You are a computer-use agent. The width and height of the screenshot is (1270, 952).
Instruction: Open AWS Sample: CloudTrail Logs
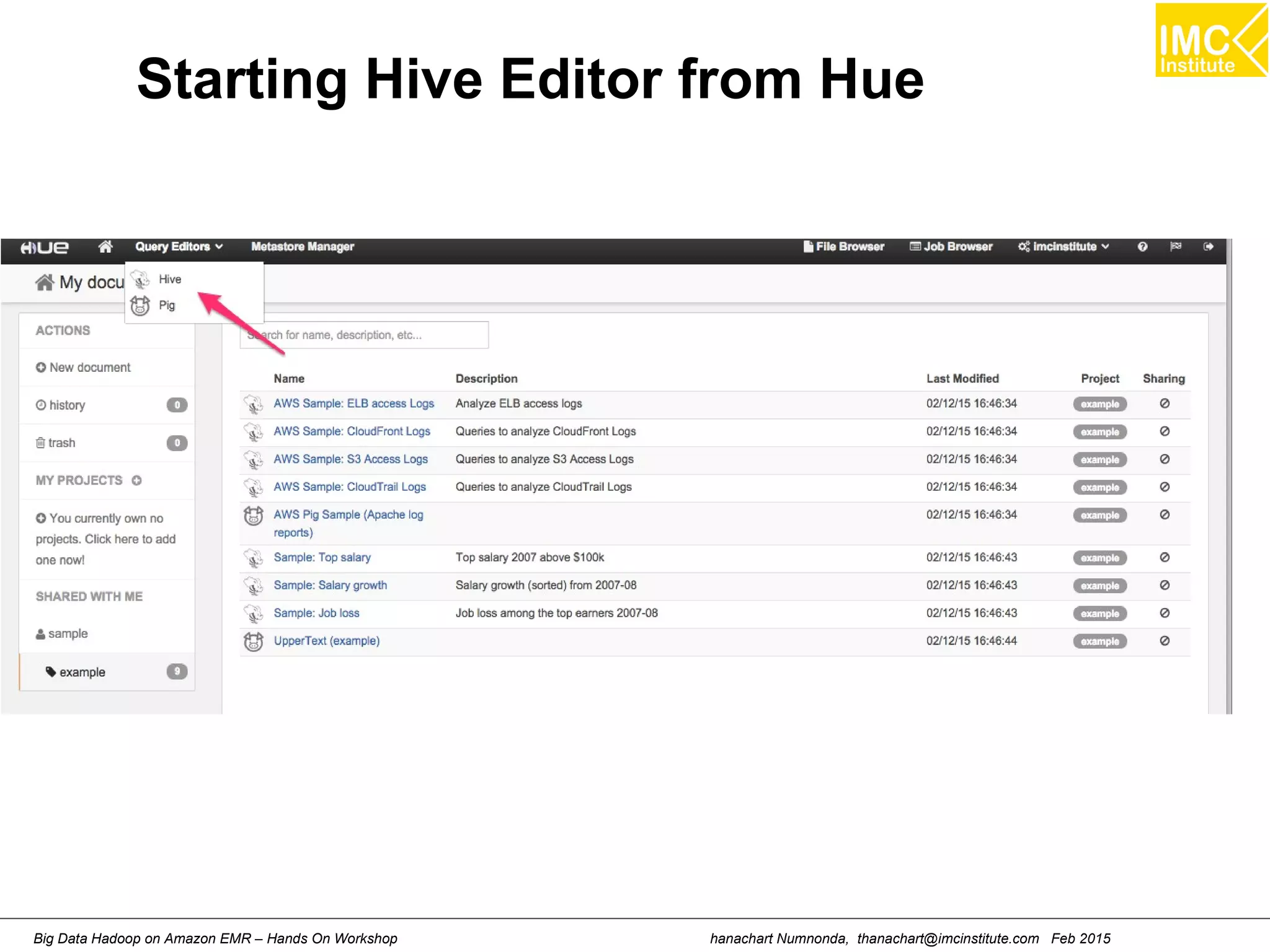pos(350,487)
